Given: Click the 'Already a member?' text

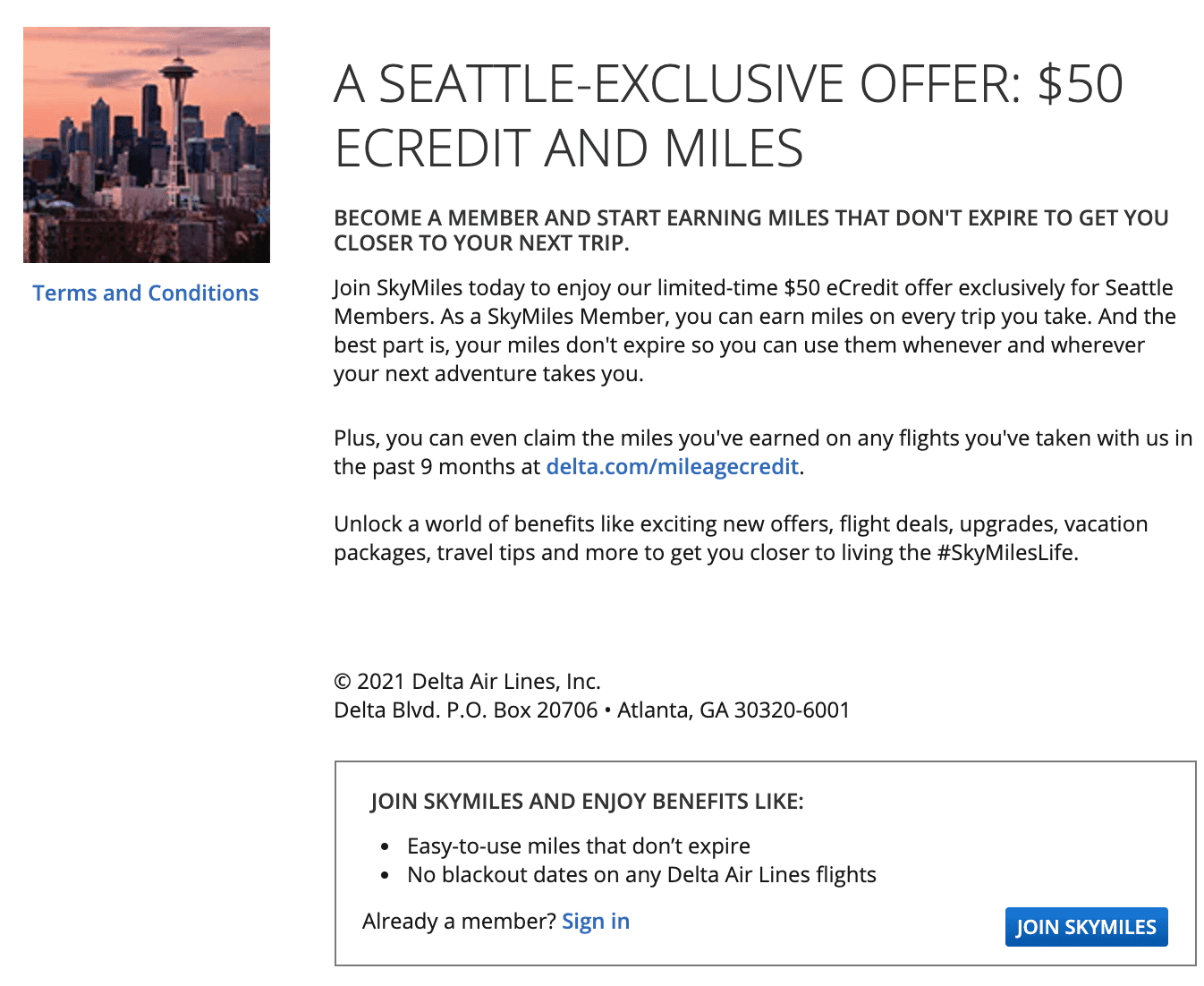Looking at the screenshot, I should tap(460, 922).
